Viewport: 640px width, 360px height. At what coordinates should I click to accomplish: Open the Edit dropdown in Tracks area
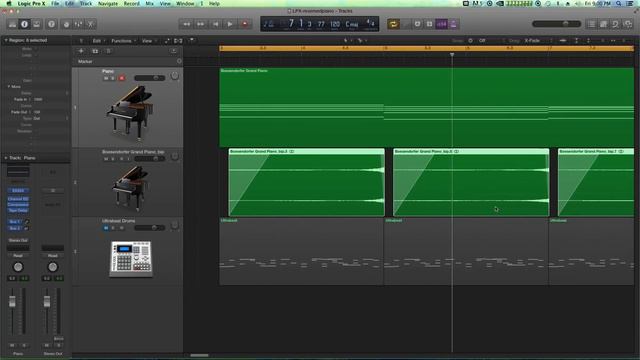coord(98,41)
